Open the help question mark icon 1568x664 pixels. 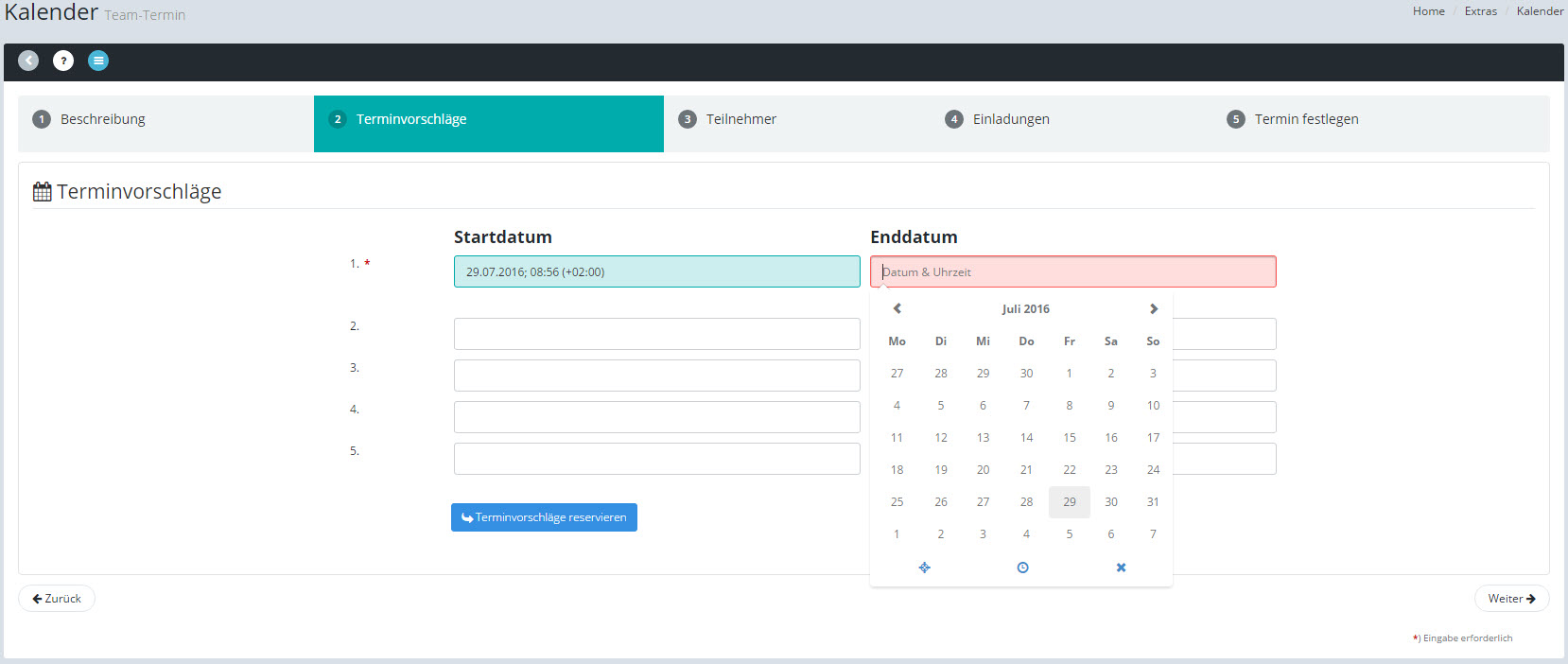63,61
